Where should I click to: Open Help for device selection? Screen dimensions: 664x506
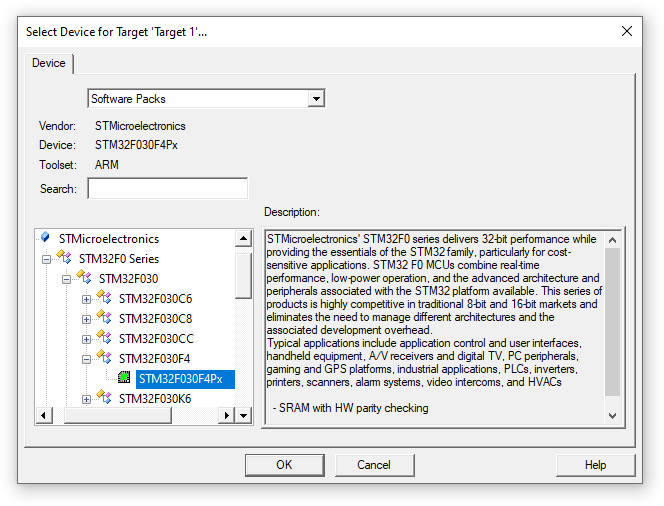[x=595, y=465]
